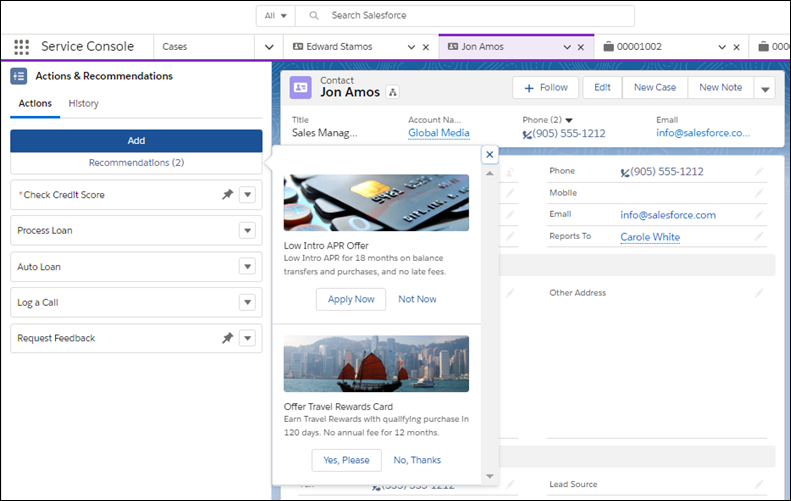
Task: Close the recommendations popup
Action: (x=489, y=154)
